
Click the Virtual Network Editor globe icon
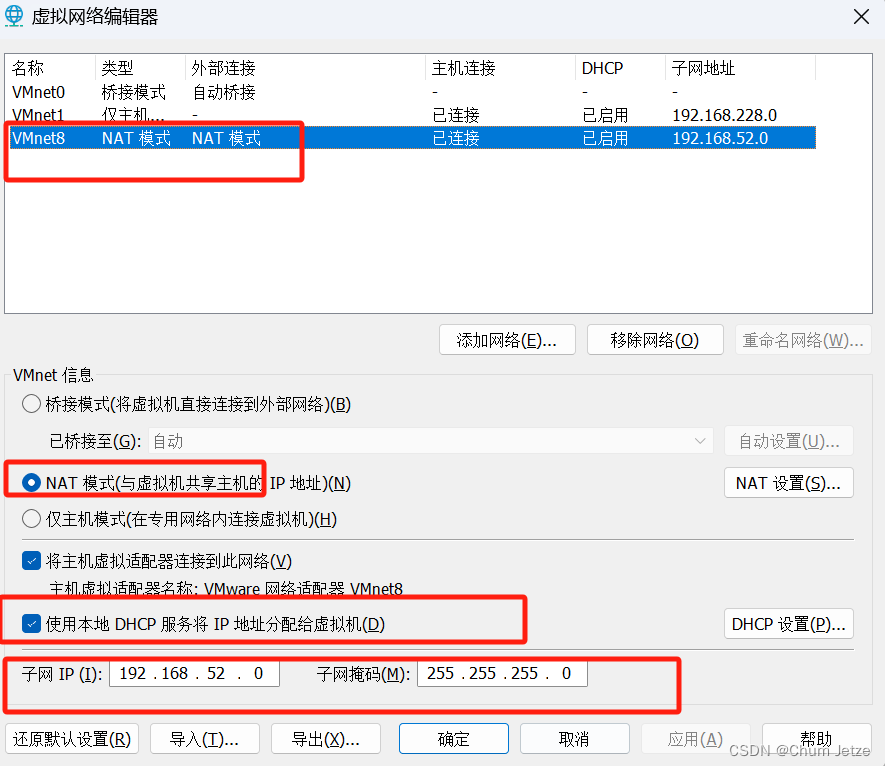coord(14,16)
